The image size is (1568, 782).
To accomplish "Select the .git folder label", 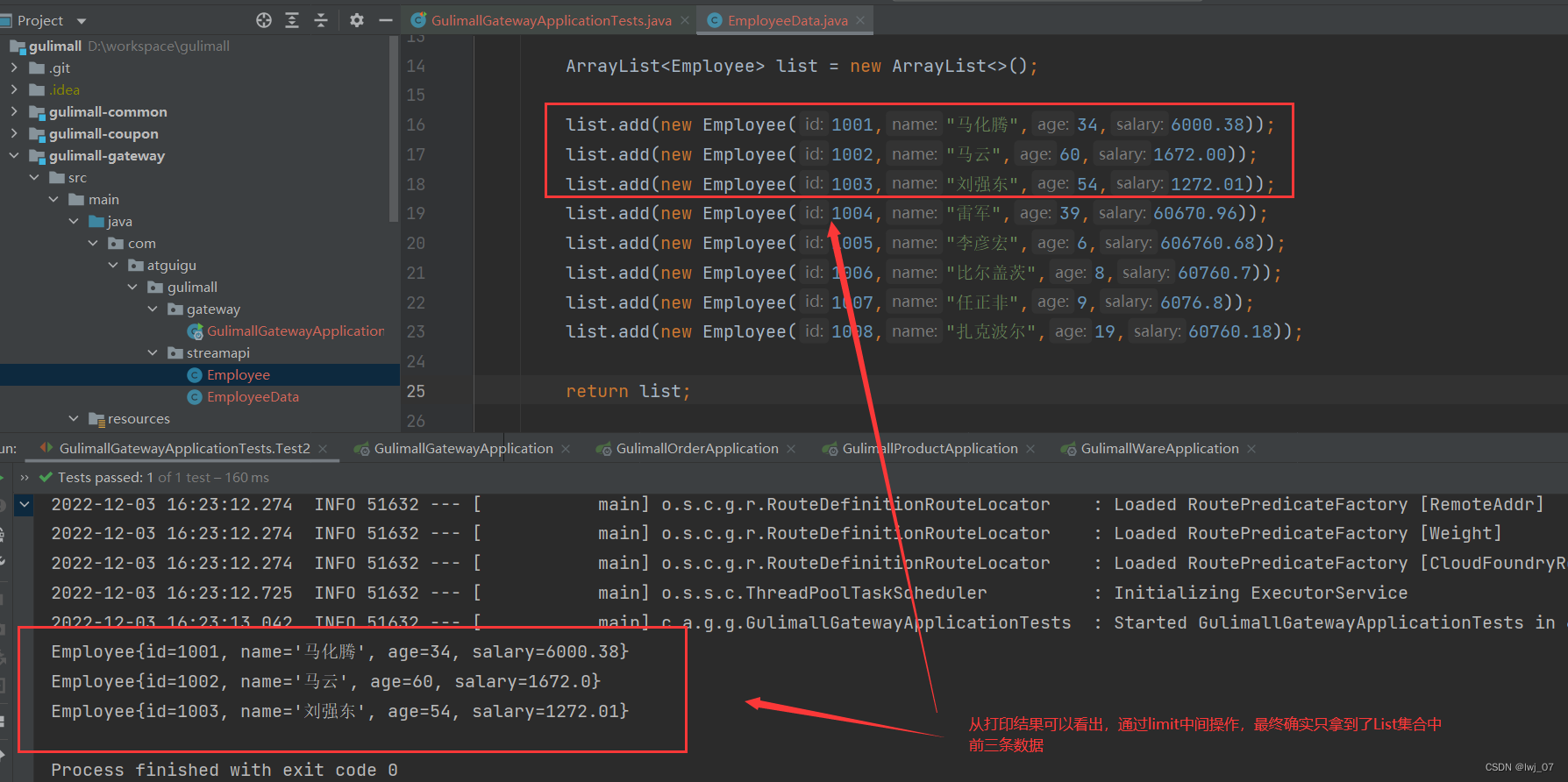I will click(x=60, y=68).
